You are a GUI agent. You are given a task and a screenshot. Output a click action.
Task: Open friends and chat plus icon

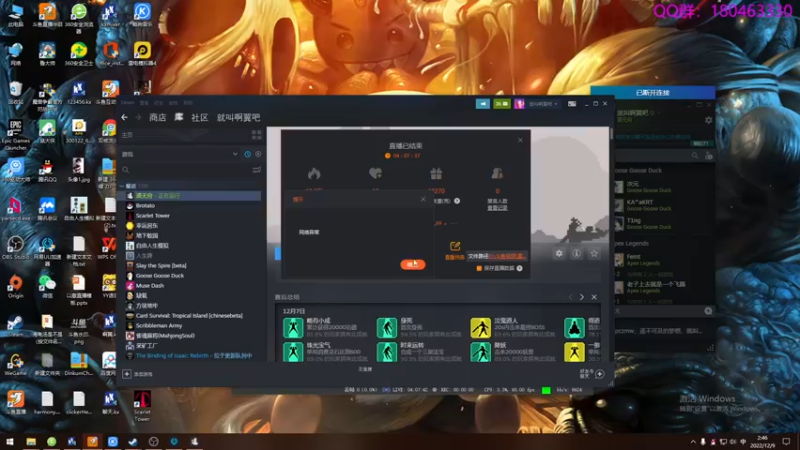[x=599, y=374]
